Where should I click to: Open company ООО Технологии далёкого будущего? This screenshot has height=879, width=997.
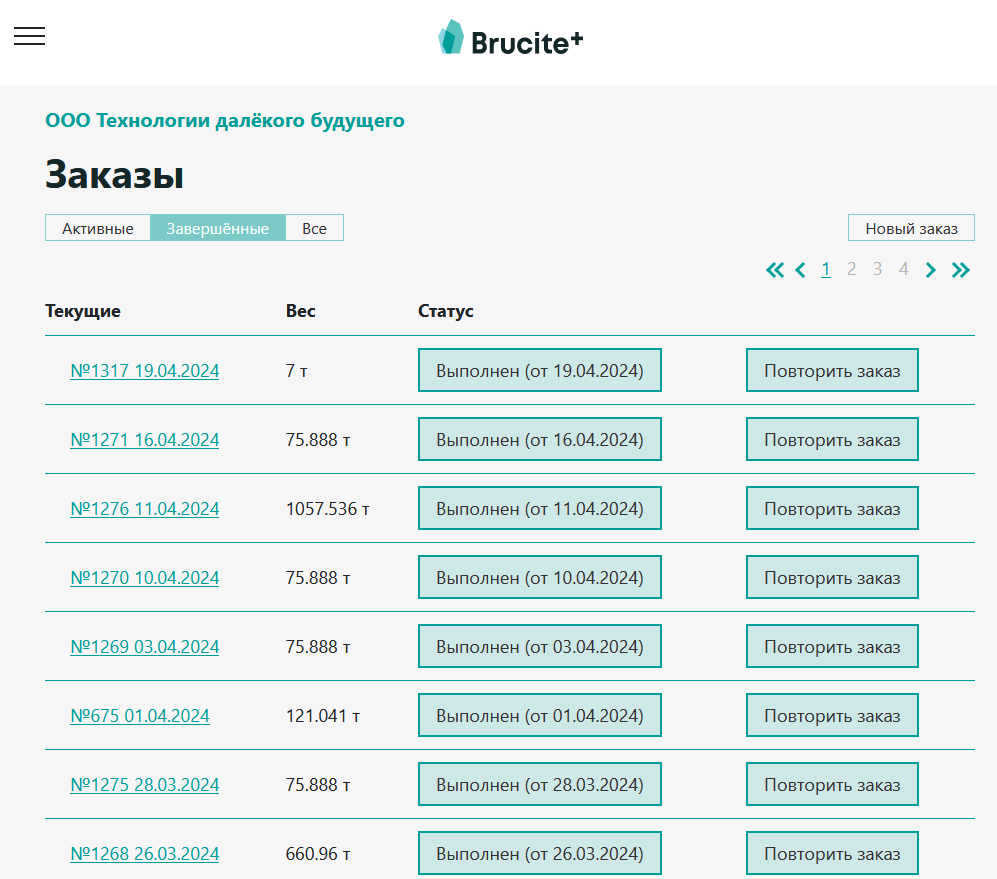pyautogui.click(x=224, y=120)
